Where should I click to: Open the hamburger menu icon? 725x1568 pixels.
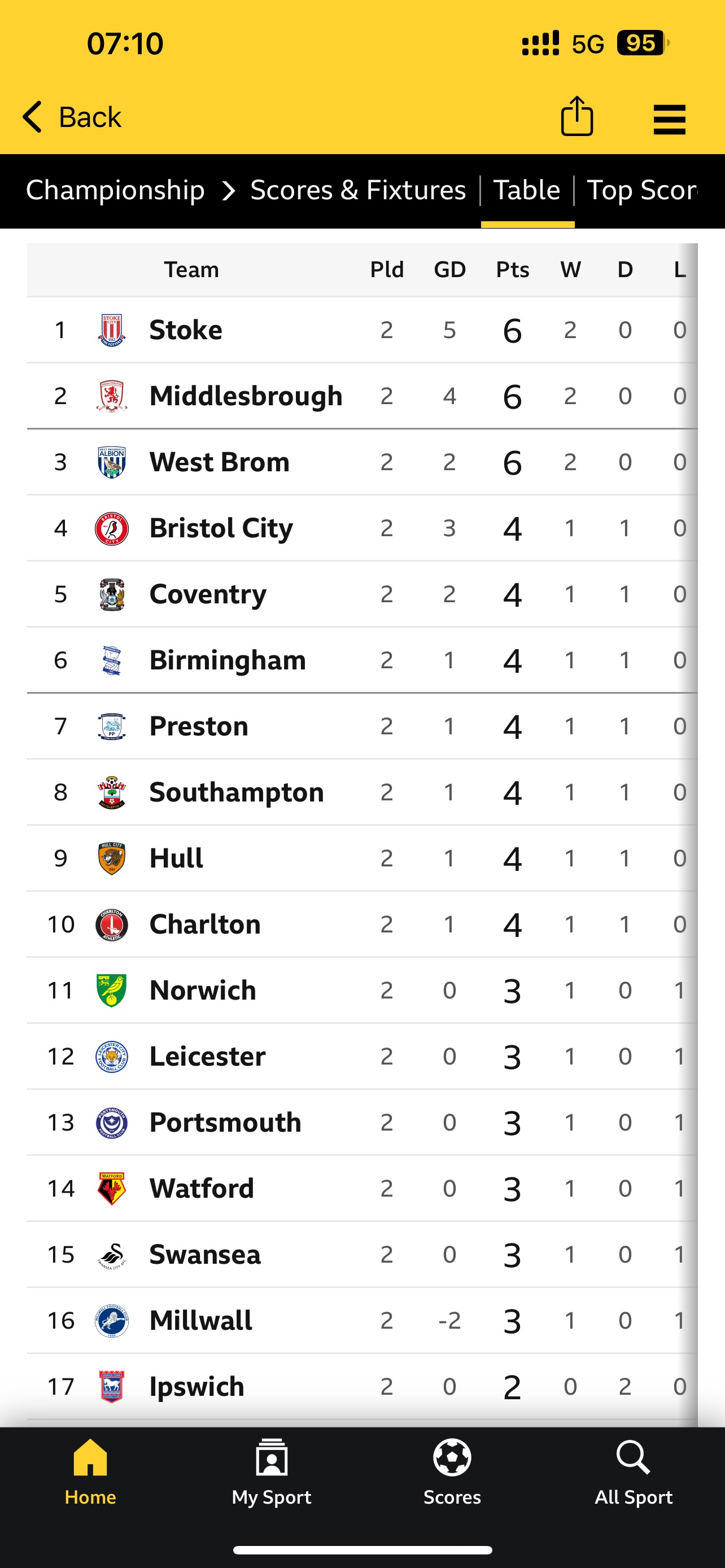coord(669,119)
